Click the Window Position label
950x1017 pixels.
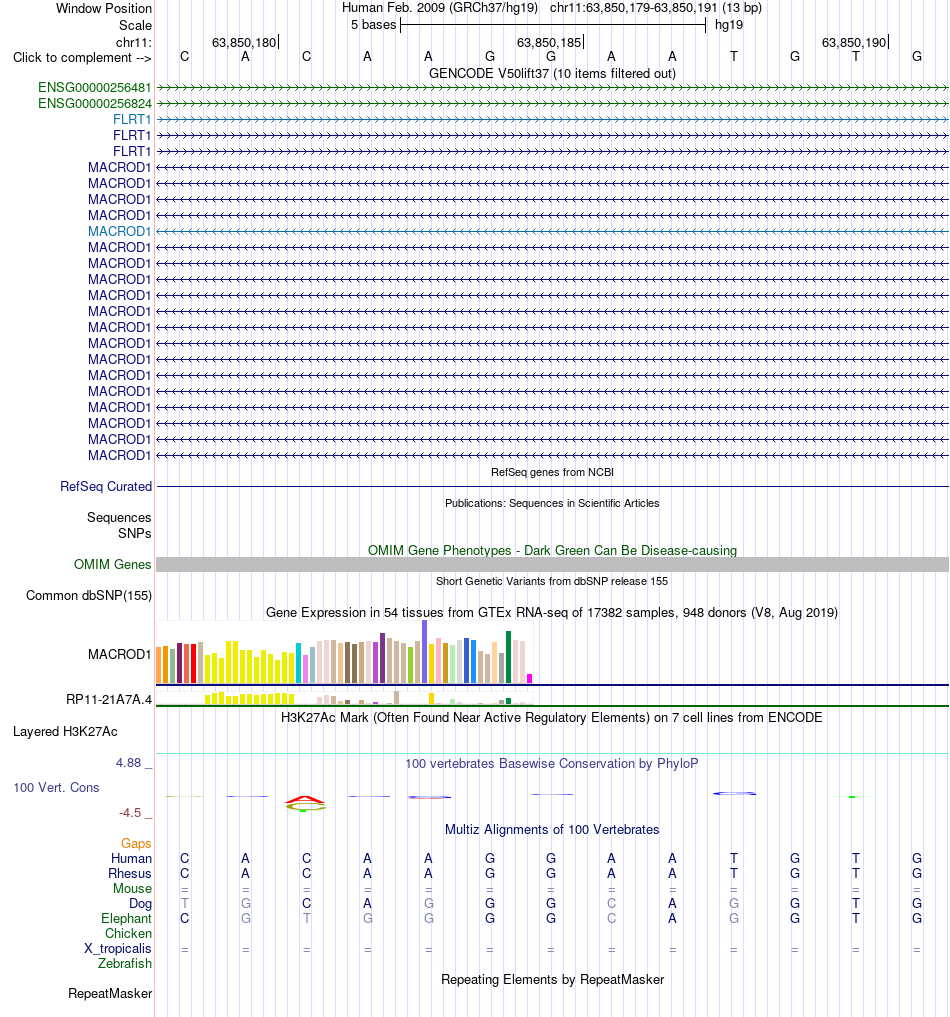click(104, 8)
